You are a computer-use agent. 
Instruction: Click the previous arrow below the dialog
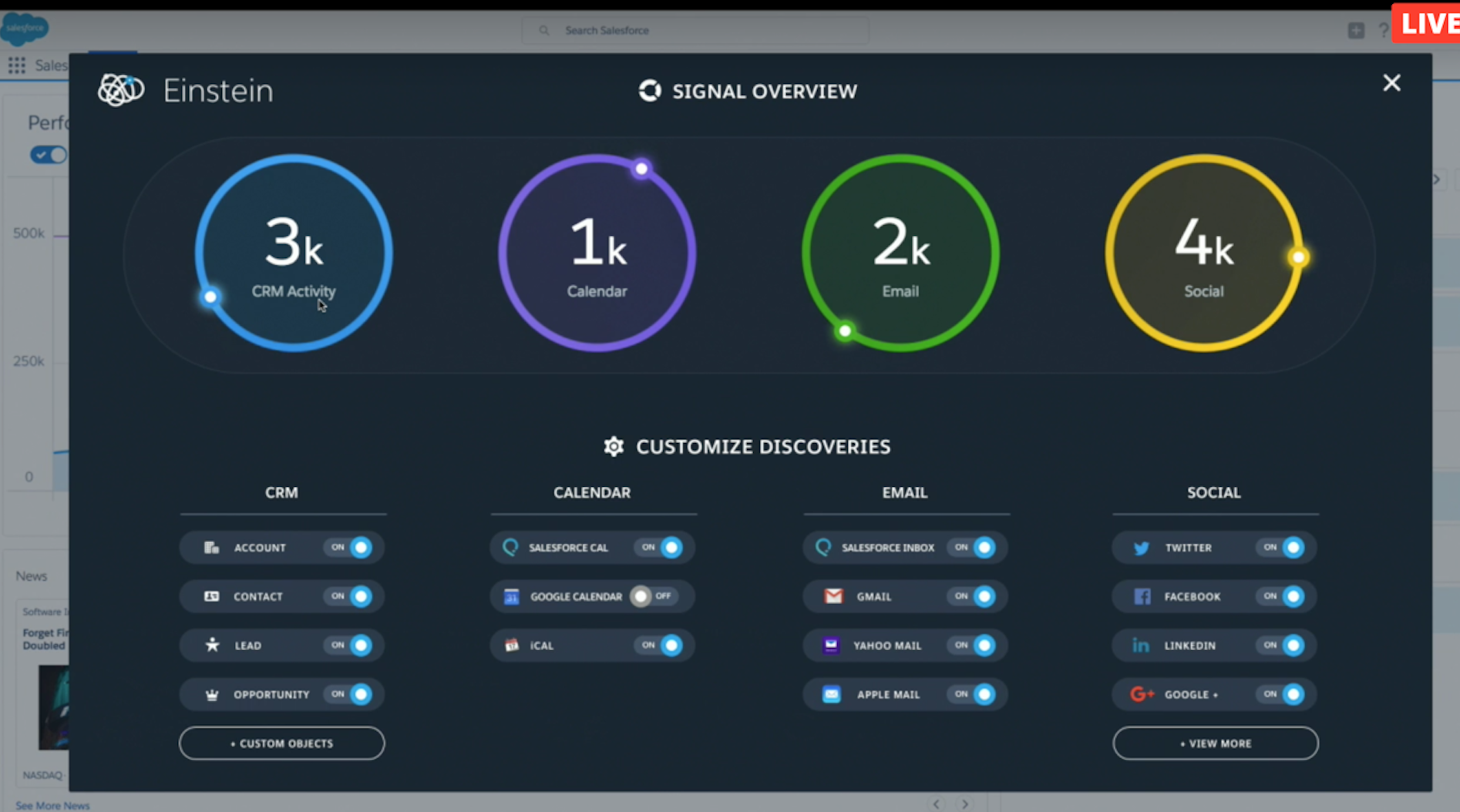pos(937,804)
